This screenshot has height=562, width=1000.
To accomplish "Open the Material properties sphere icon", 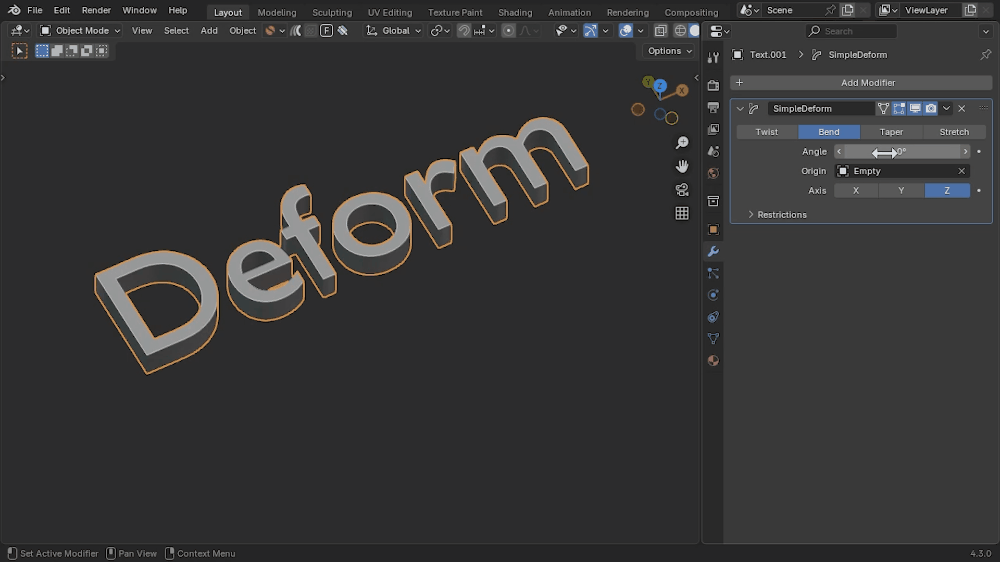I will tap(713, 360).
